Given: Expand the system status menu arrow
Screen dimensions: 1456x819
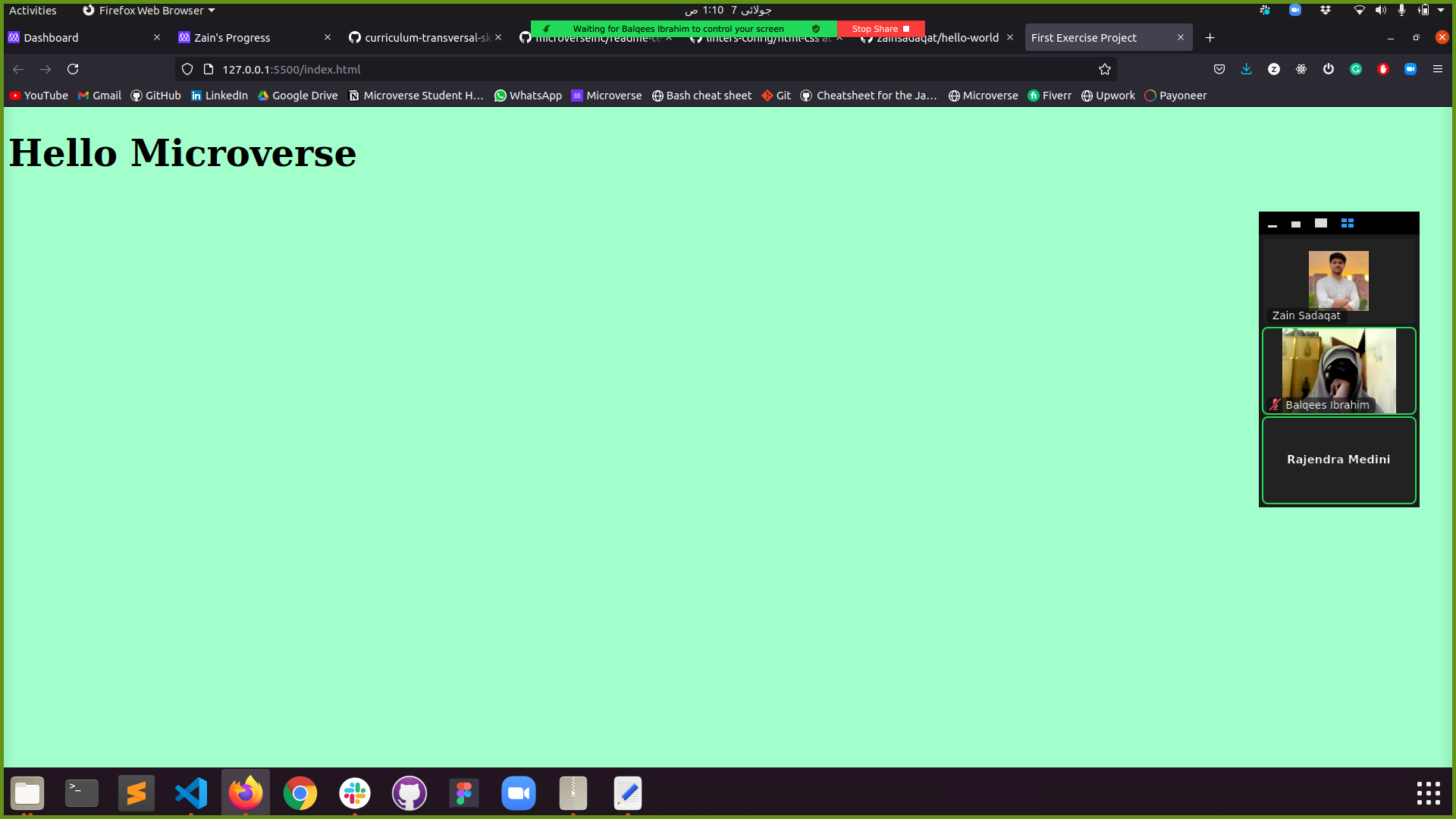Looking at the screenshot, I should [x=1441, y=10].
